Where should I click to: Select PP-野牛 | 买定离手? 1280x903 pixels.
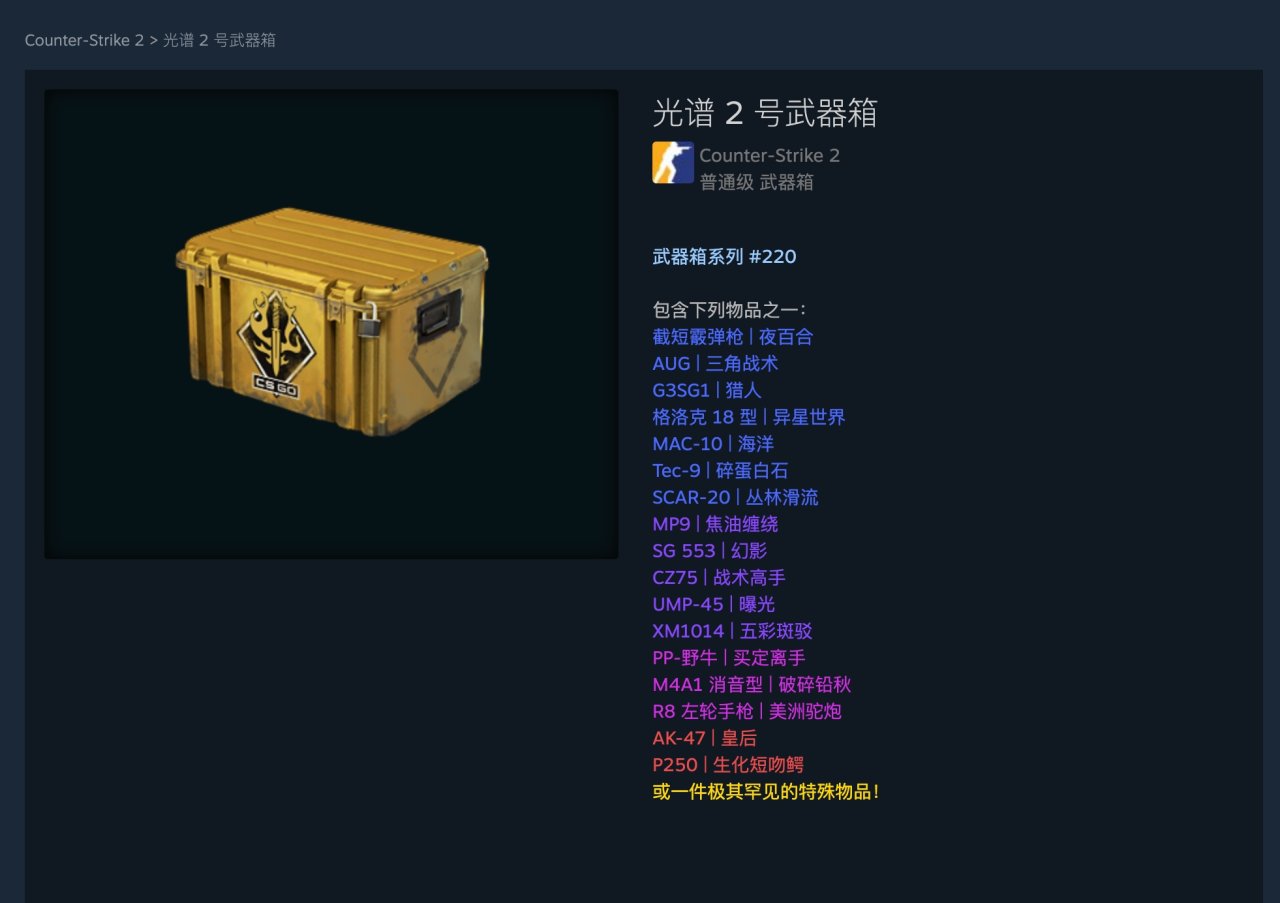tap(729, 658)
